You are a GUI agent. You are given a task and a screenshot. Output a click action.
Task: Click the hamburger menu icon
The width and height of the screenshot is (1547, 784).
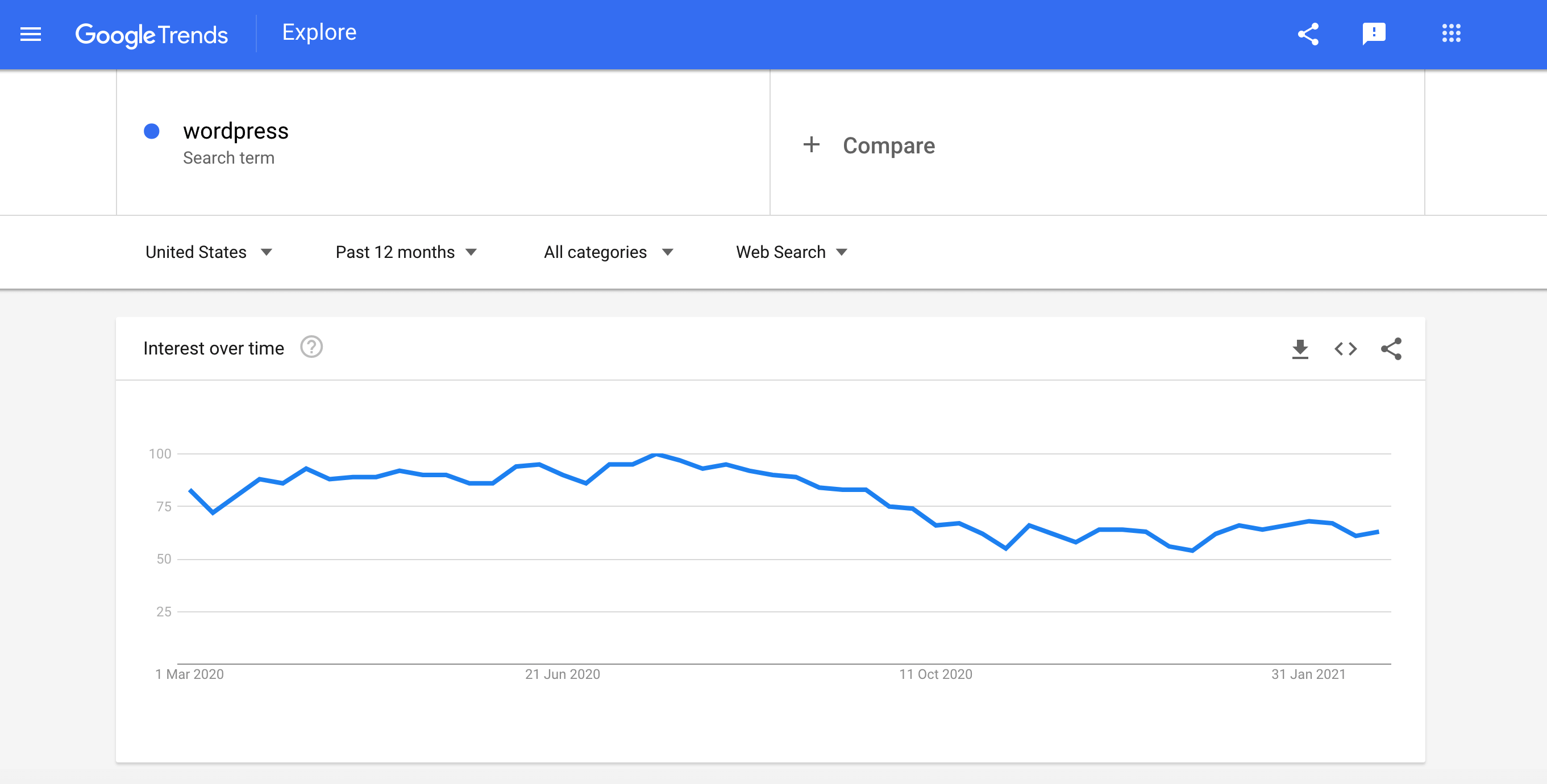tap(30, 33)
